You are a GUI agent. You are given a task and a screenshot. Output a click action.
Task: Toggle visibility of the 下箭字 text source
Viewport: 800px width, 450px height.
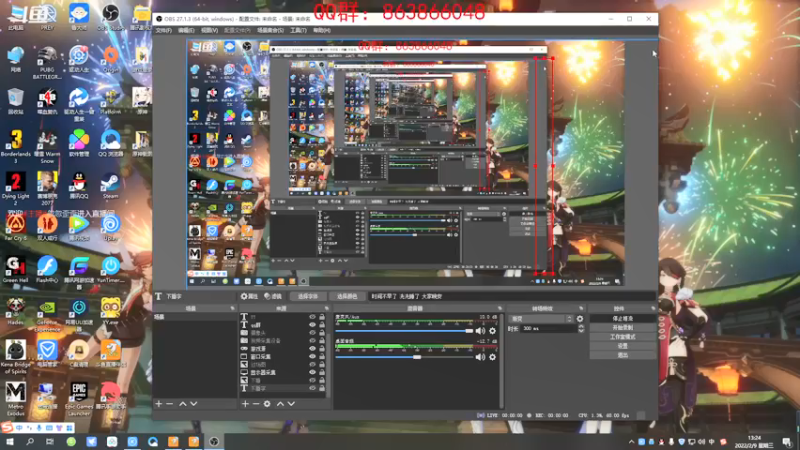pos(313,388)
